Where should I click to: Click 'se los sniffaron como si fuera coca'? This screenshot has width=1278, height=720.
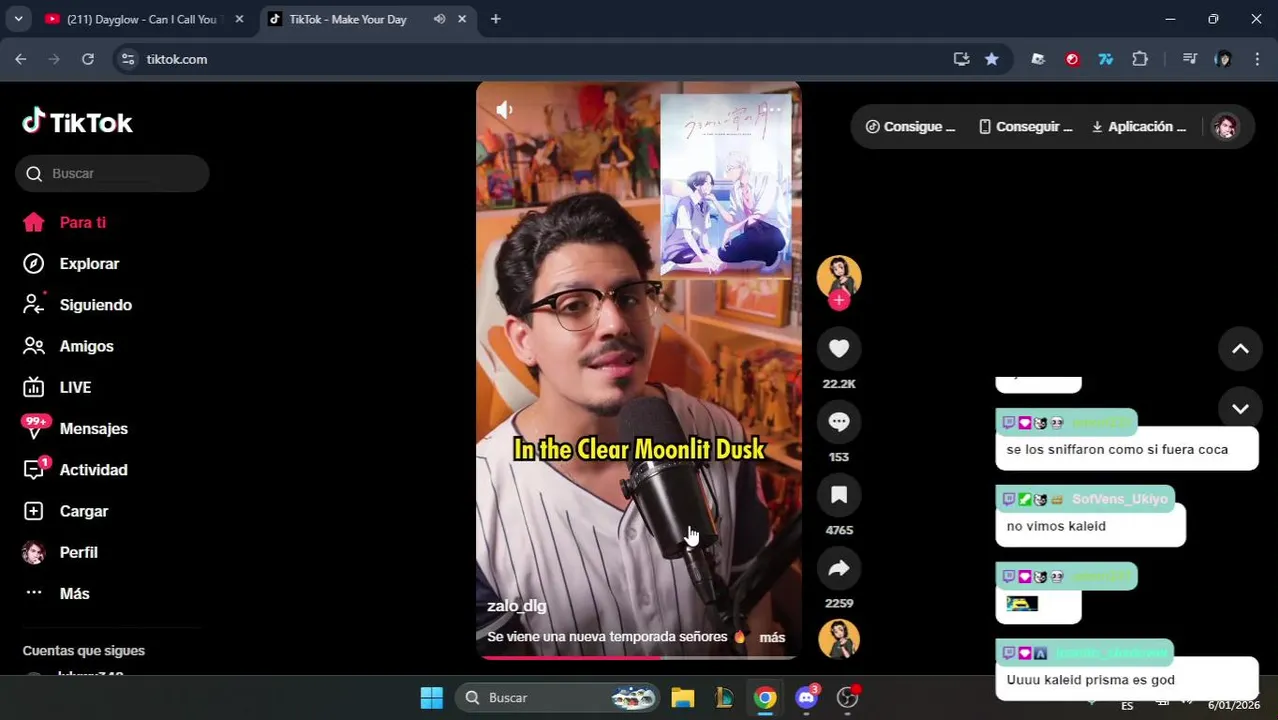pyautogui.click(x=1117, y=449)
